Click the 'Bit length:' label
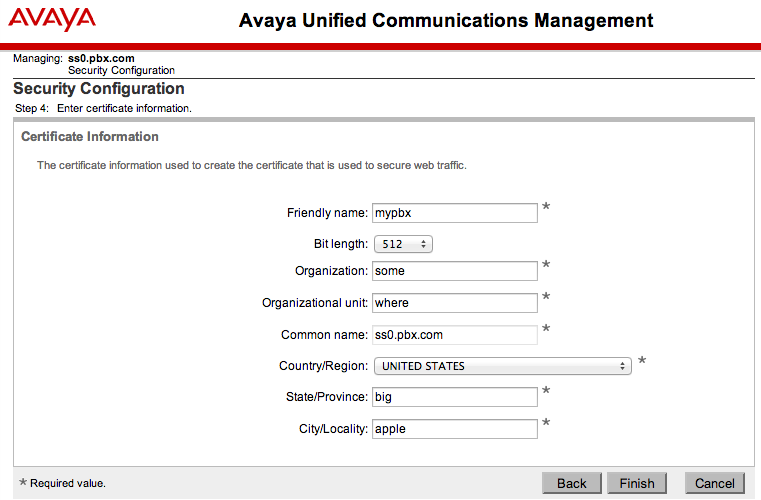Screen dimensions: 761x500 pyautogui.click(x=341, y=244)
